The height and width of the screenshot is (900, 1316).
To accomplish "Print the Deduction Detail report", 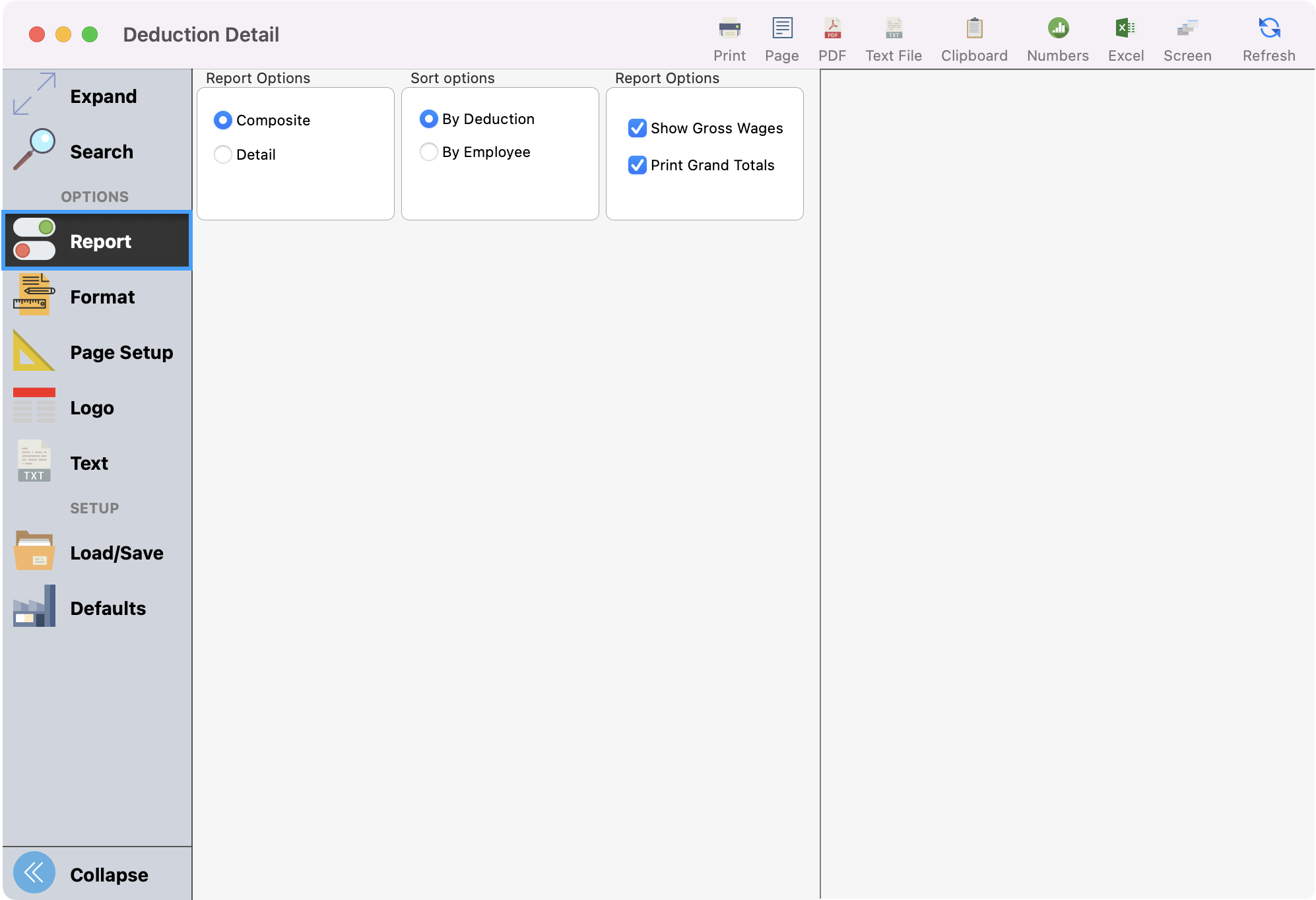I will pos(729,36).
